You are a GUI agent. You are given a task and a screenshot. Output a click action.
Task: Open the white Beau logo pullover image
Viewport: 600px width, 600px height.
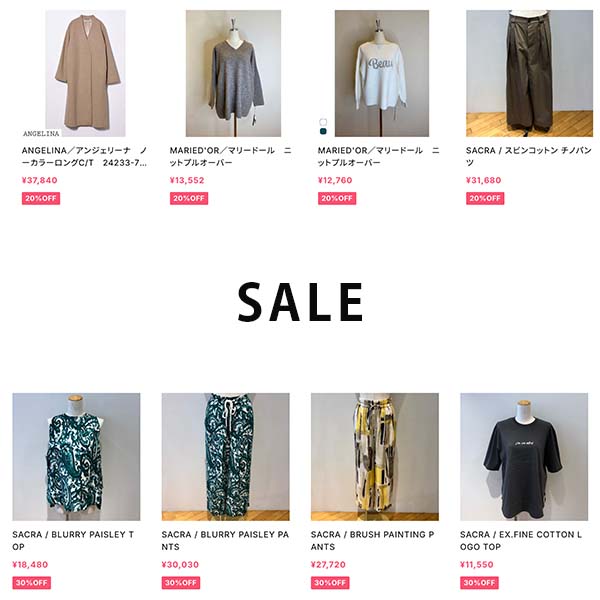(382, 73)
